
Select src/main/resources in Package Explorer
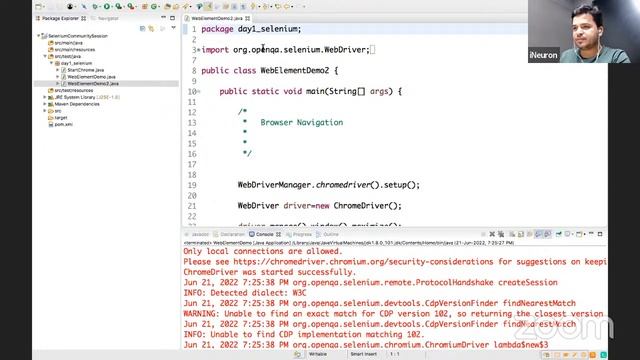[x=75, y=50]
